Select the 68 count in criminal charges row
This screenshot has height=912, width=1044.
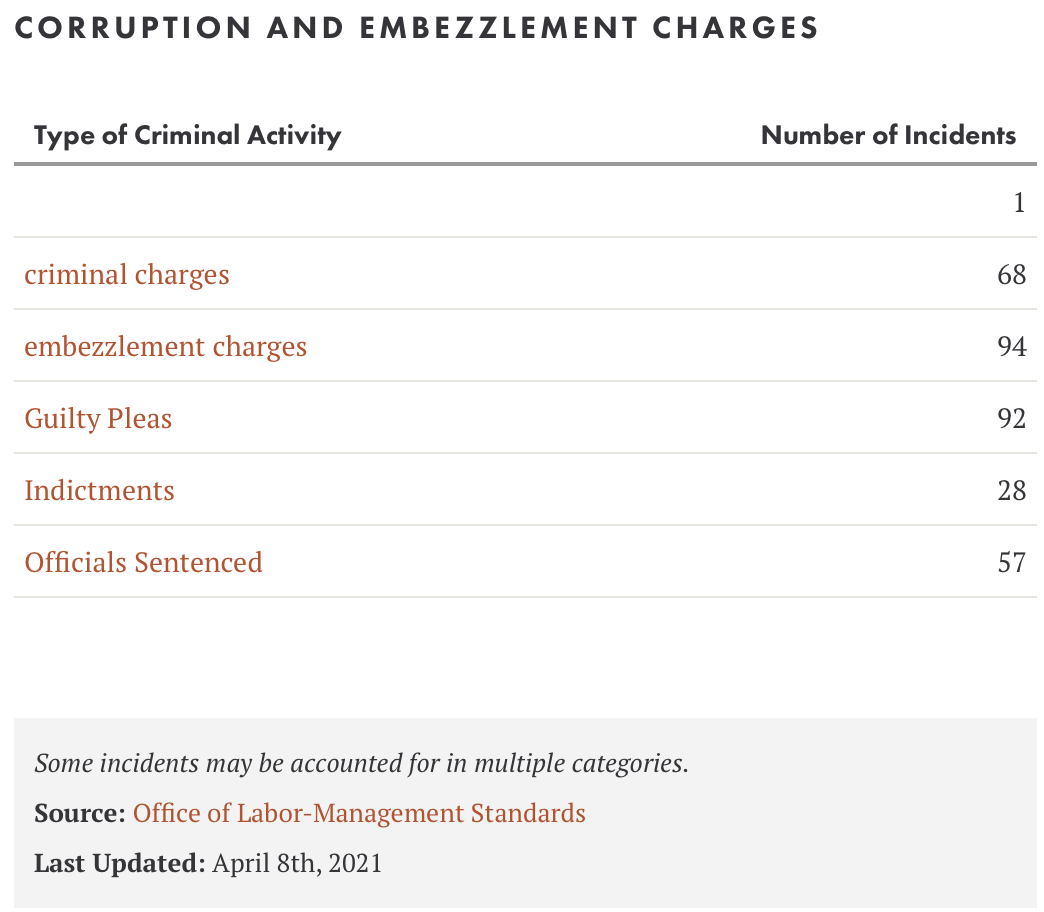coord(1011,275)
